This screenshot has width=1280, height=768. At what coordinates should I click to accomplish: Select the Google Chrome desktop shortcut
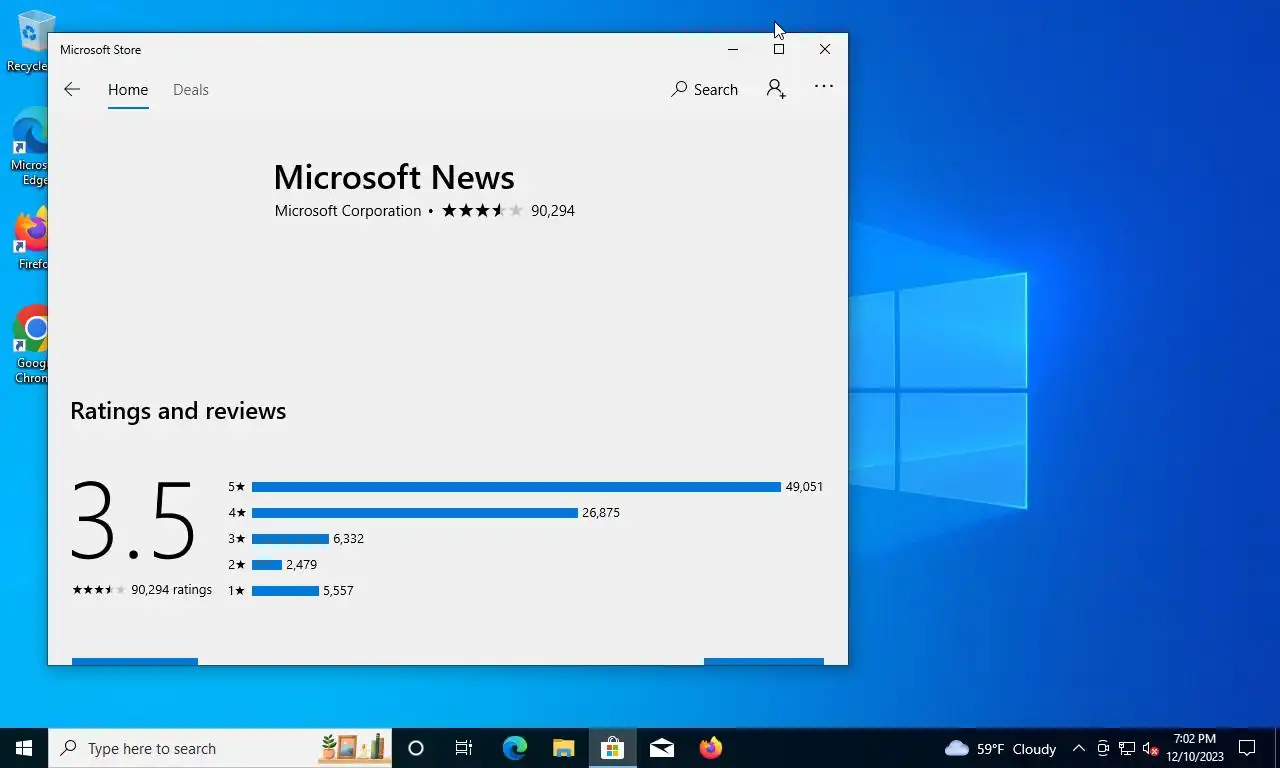click(31, 345)
